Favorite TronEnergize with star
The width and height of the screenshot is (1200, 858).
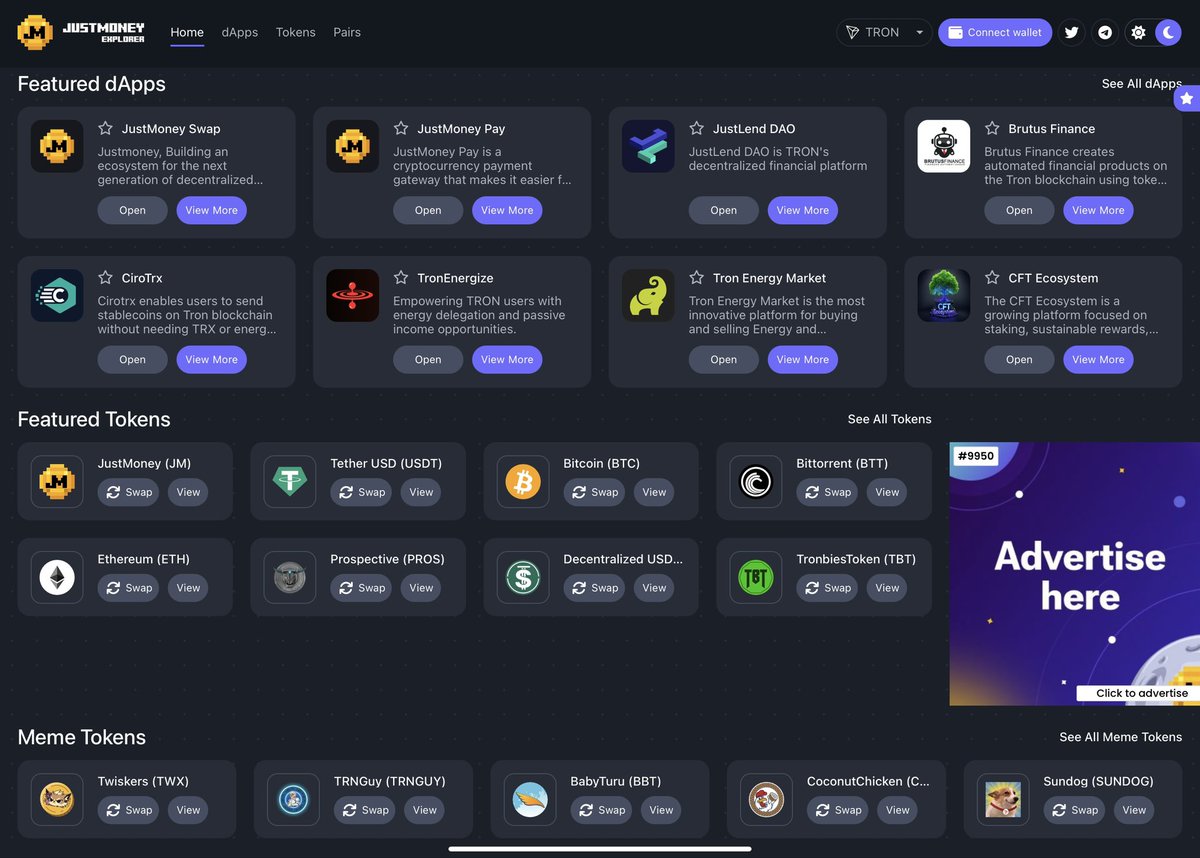click(401, 277)
